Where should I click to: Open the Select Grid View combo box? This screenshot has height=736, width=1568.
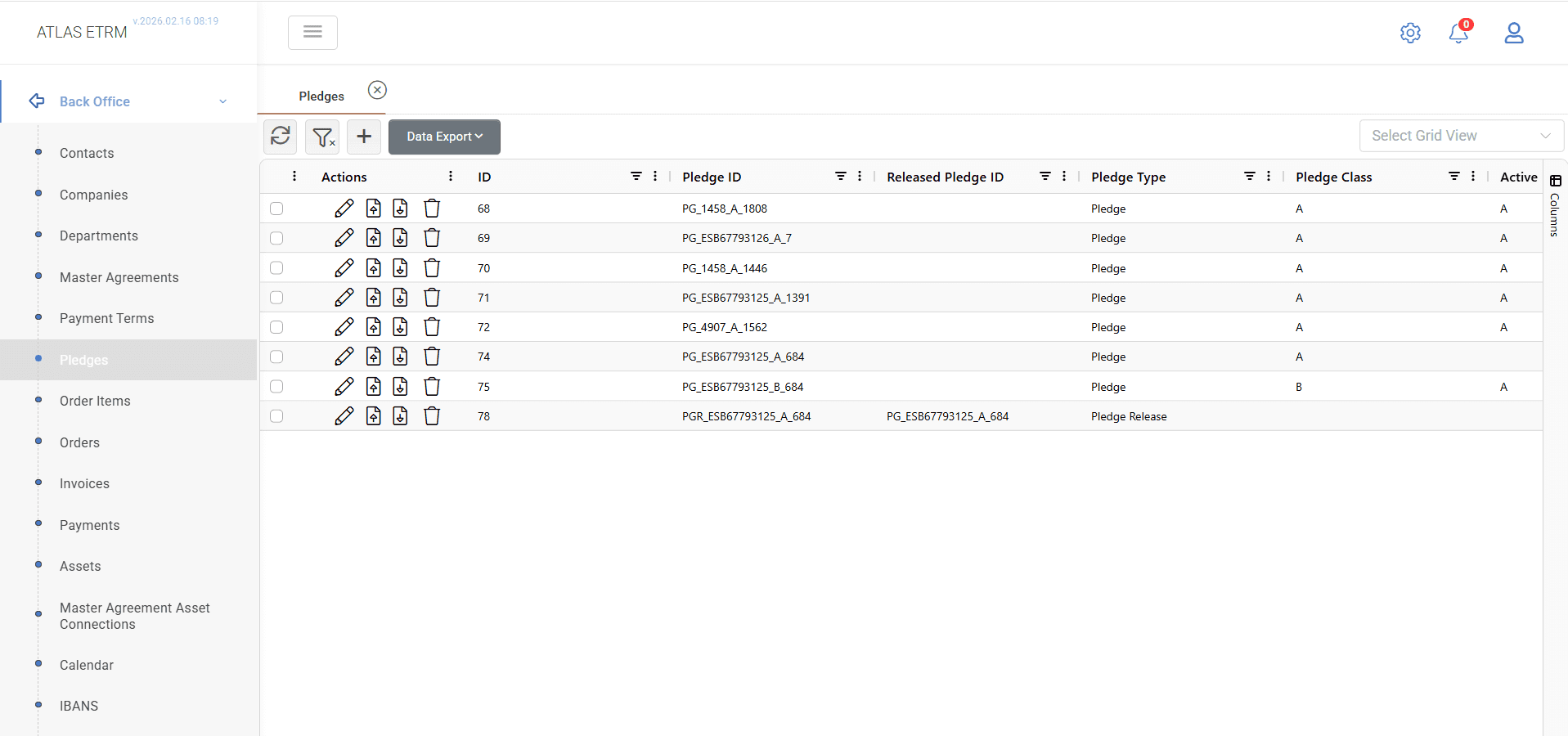[x=1462, y=136]
